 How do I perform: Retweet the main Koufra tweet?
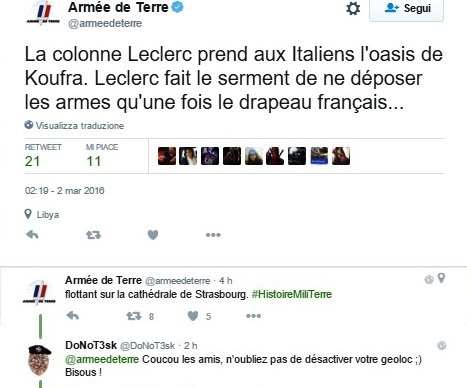coord(93,235)
